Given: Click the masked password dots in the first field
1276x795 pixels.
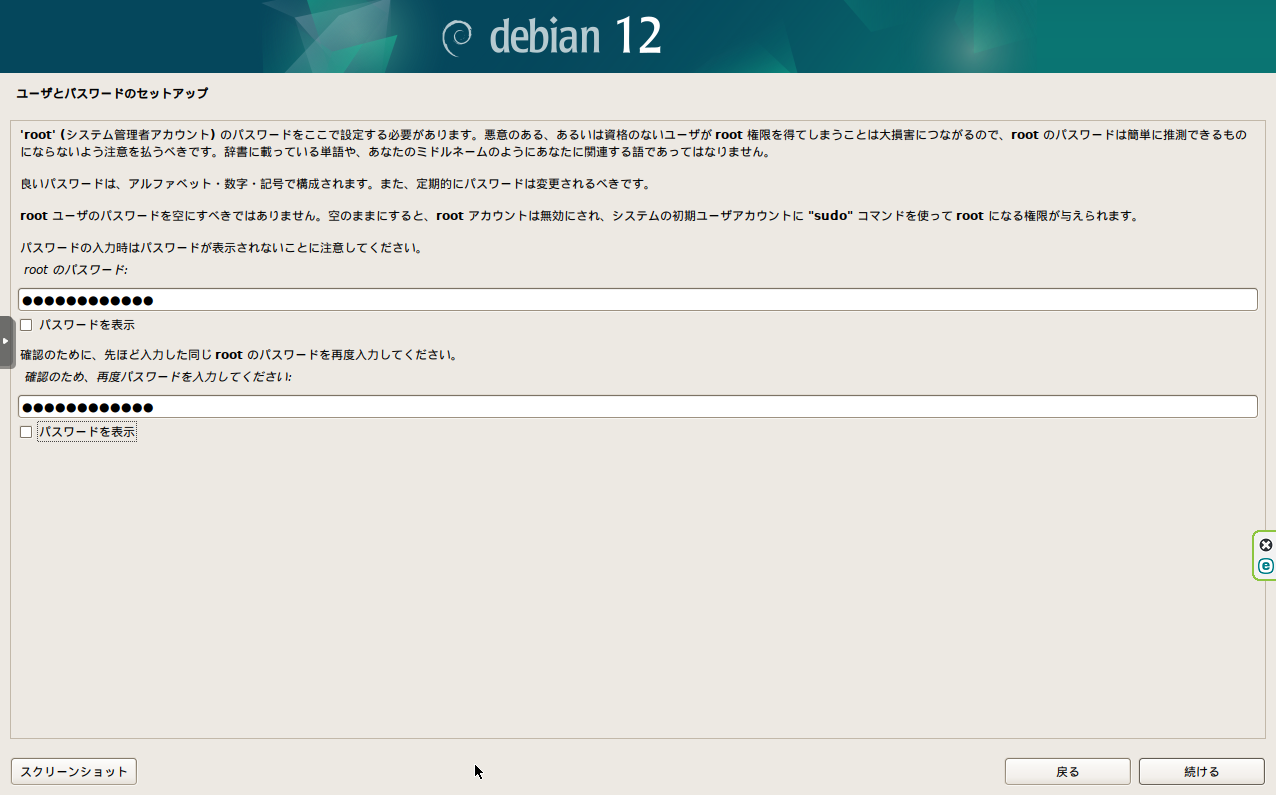Looking at the screenshot, I should (86, 298).
